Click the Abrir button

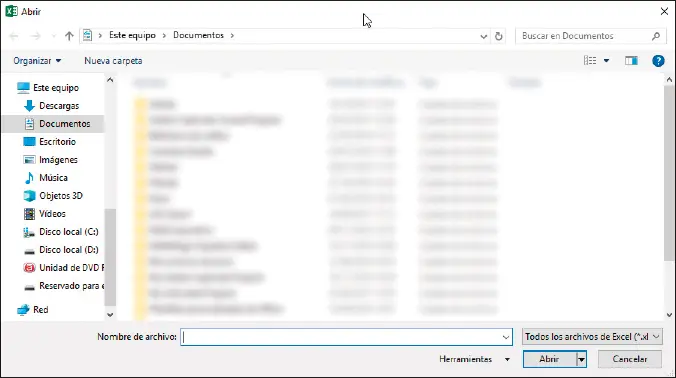[549, 359]
